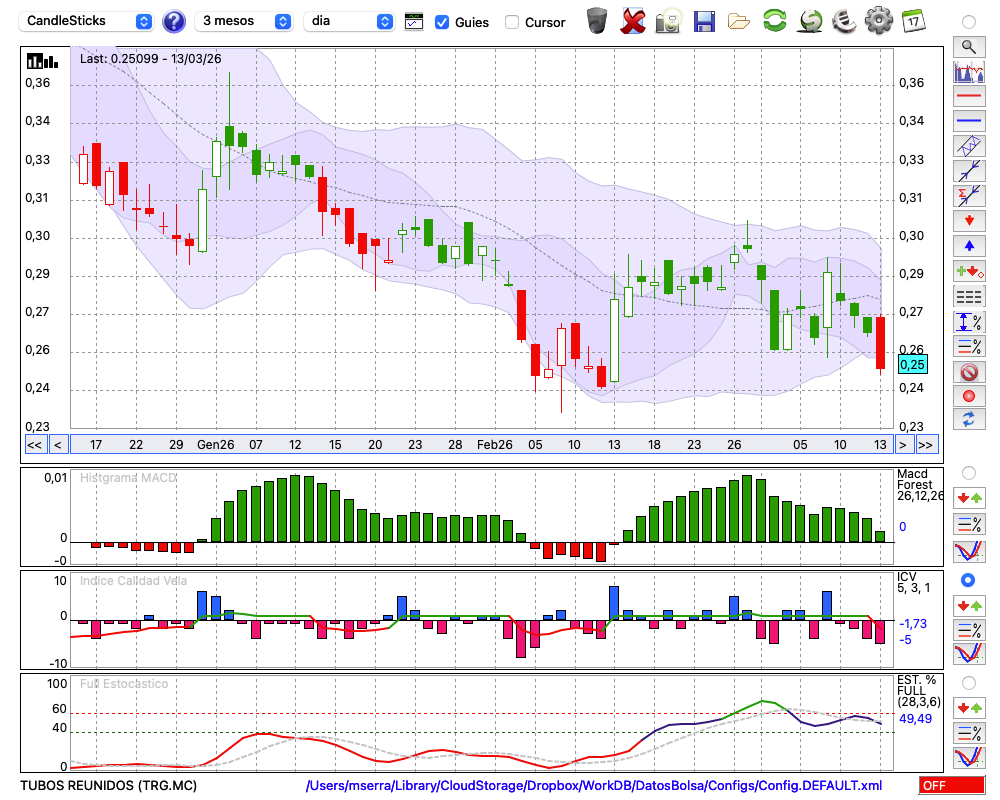Screen dimensions: 1000x800
Task: Select the blue horizontal line tool
Action: click(x=969, y=121)
